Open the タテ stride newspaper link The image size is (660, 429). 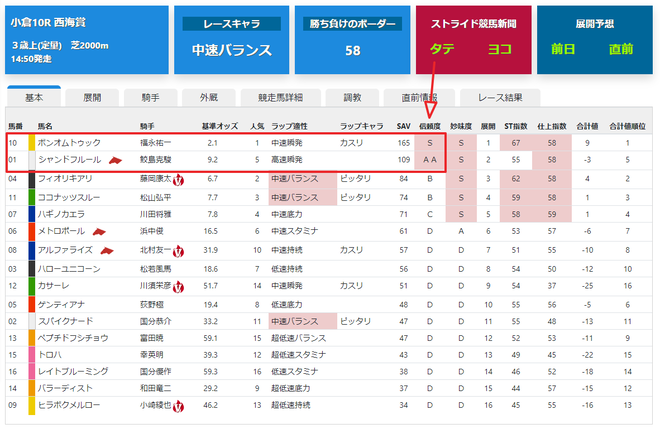click(442, 49)
